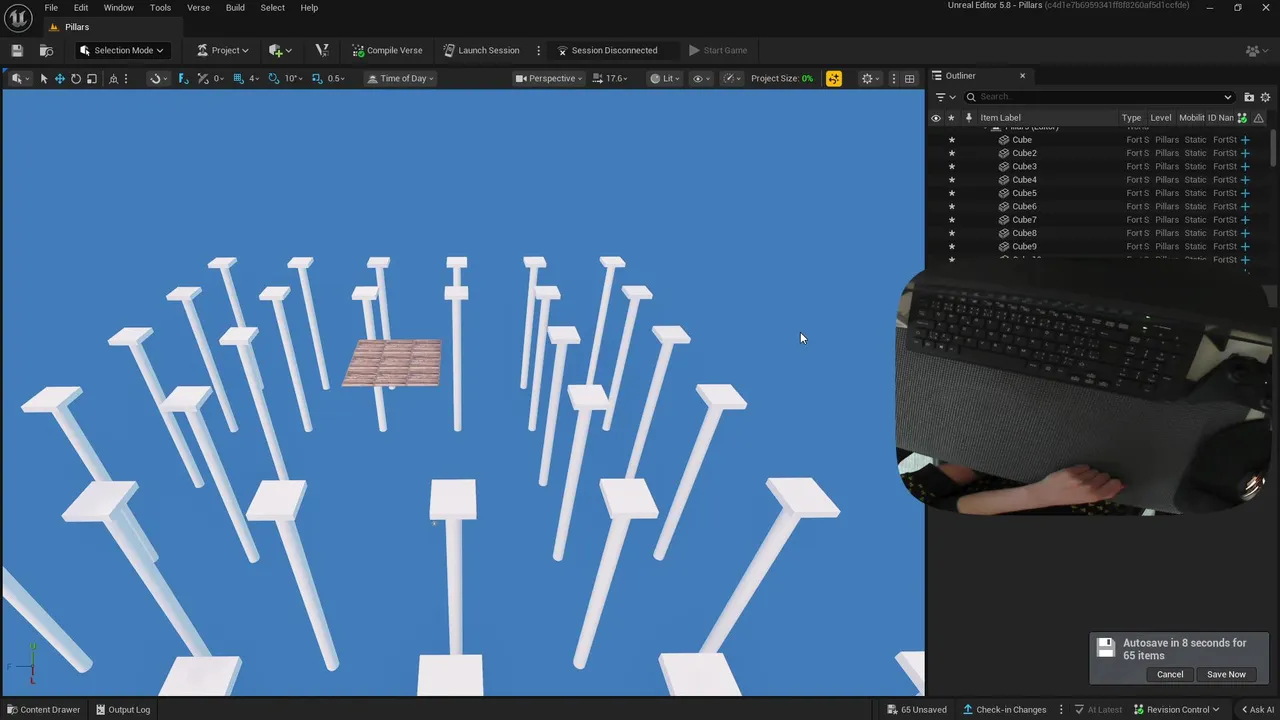Image resolution: width=1280 pixels, height=720 pixels.
Task: Click Save Now in autosave notification
Action: (1226, 674)
